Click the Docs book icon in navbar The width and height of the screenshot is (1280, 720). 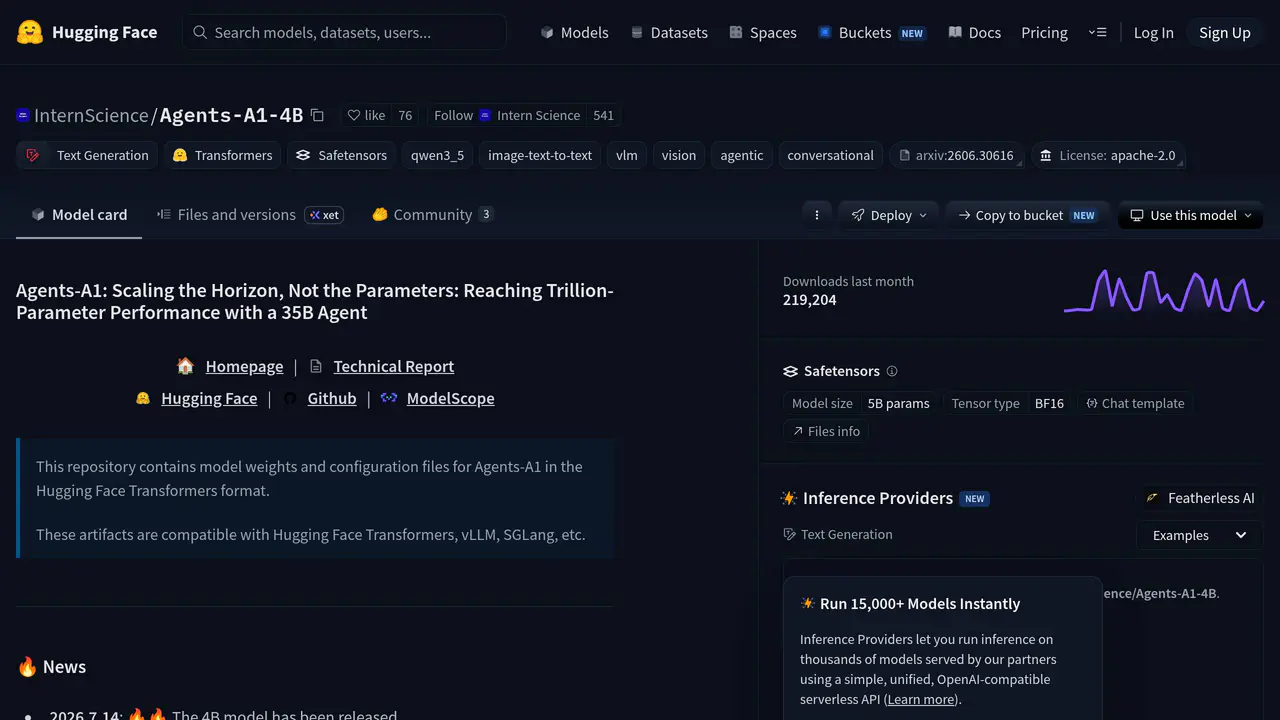click(x=955, y=32)
